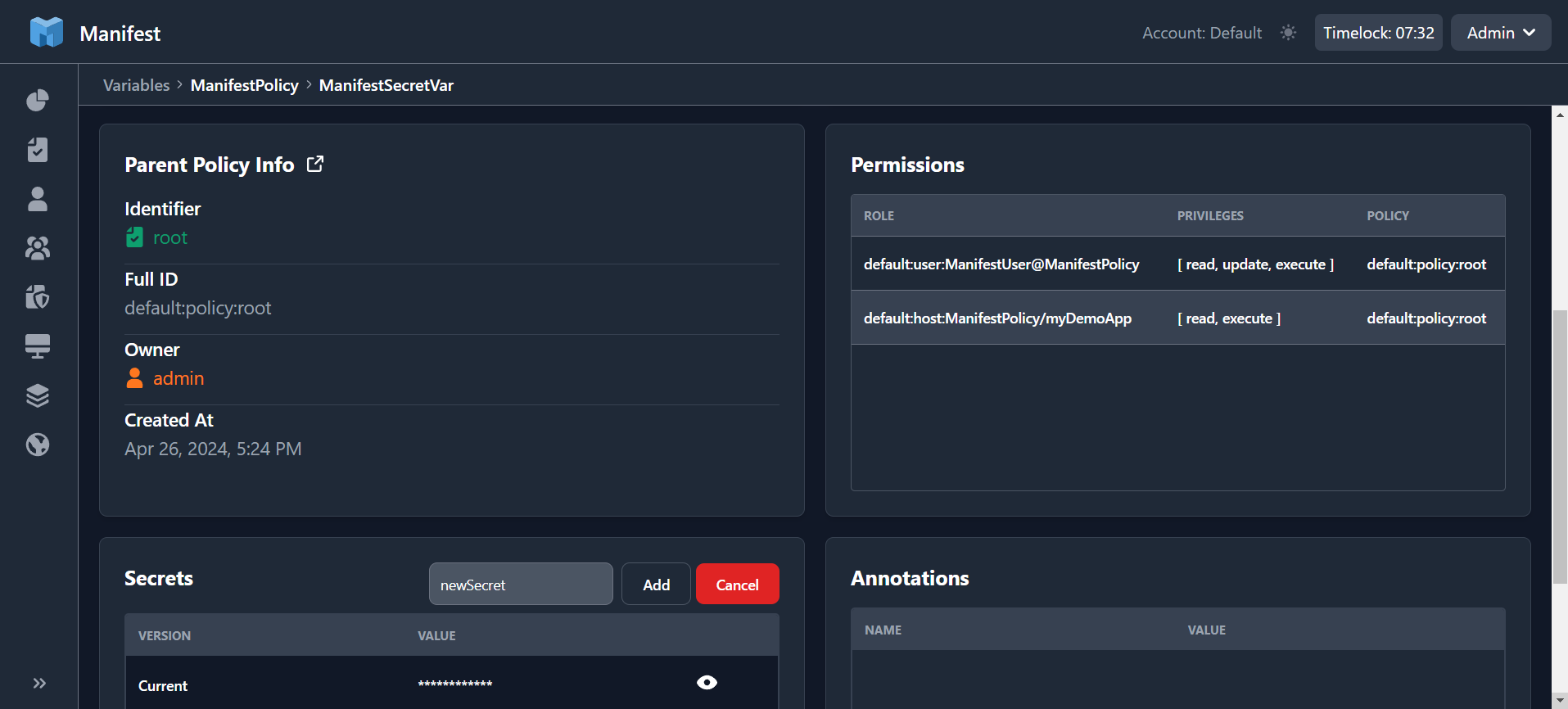Open the layers shield sidebar icon
The height and width of the screenshot is (709, 1568).
click(38, 297)
